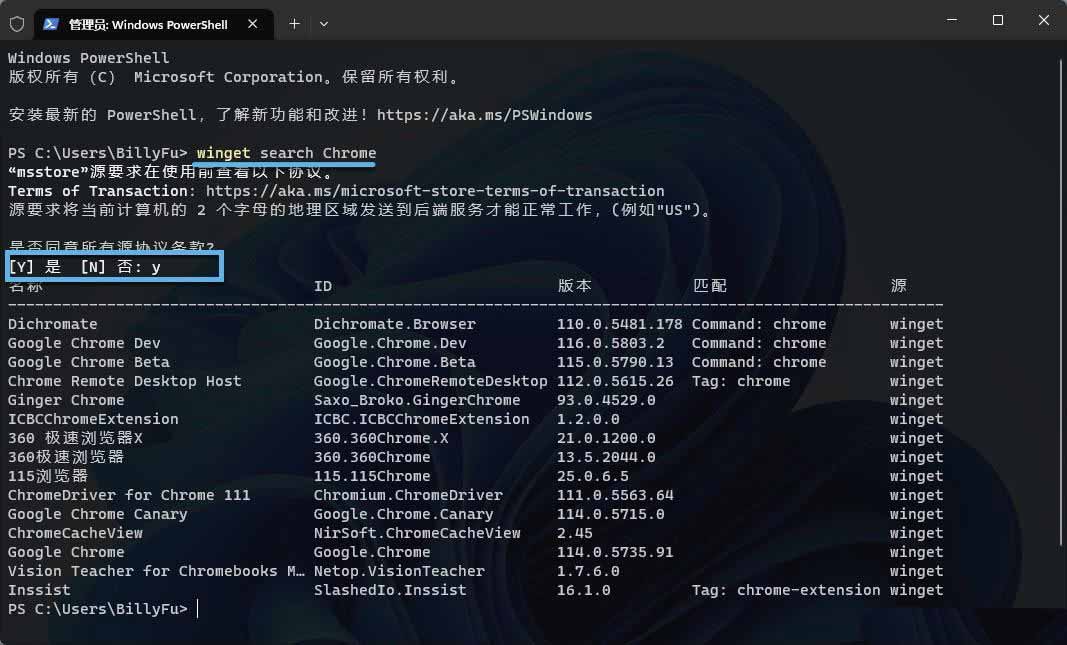Click the final 'PS C:\Users\BillyFu>' prompt
Screen dimensions: 1067x645
(x=98, y=610)
